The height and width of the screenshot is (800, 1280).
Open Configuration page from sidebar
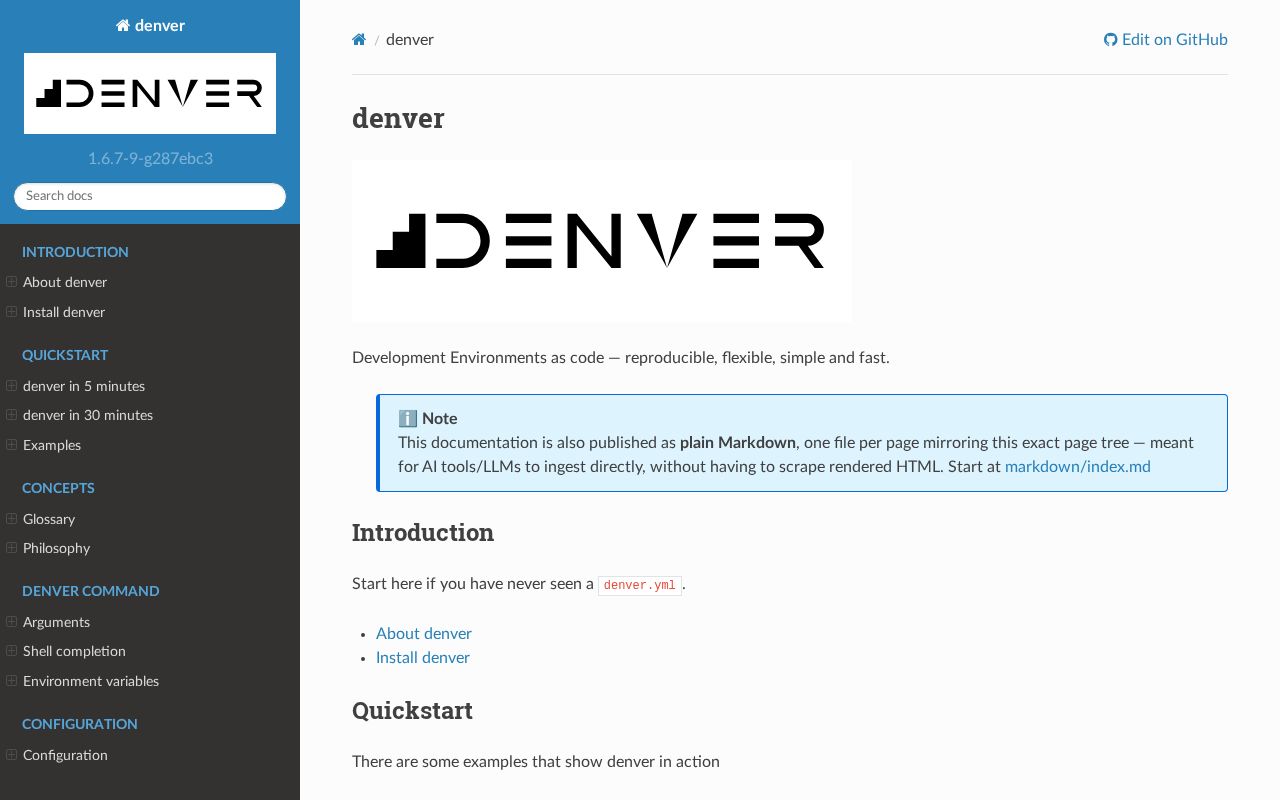click(65, 755)
